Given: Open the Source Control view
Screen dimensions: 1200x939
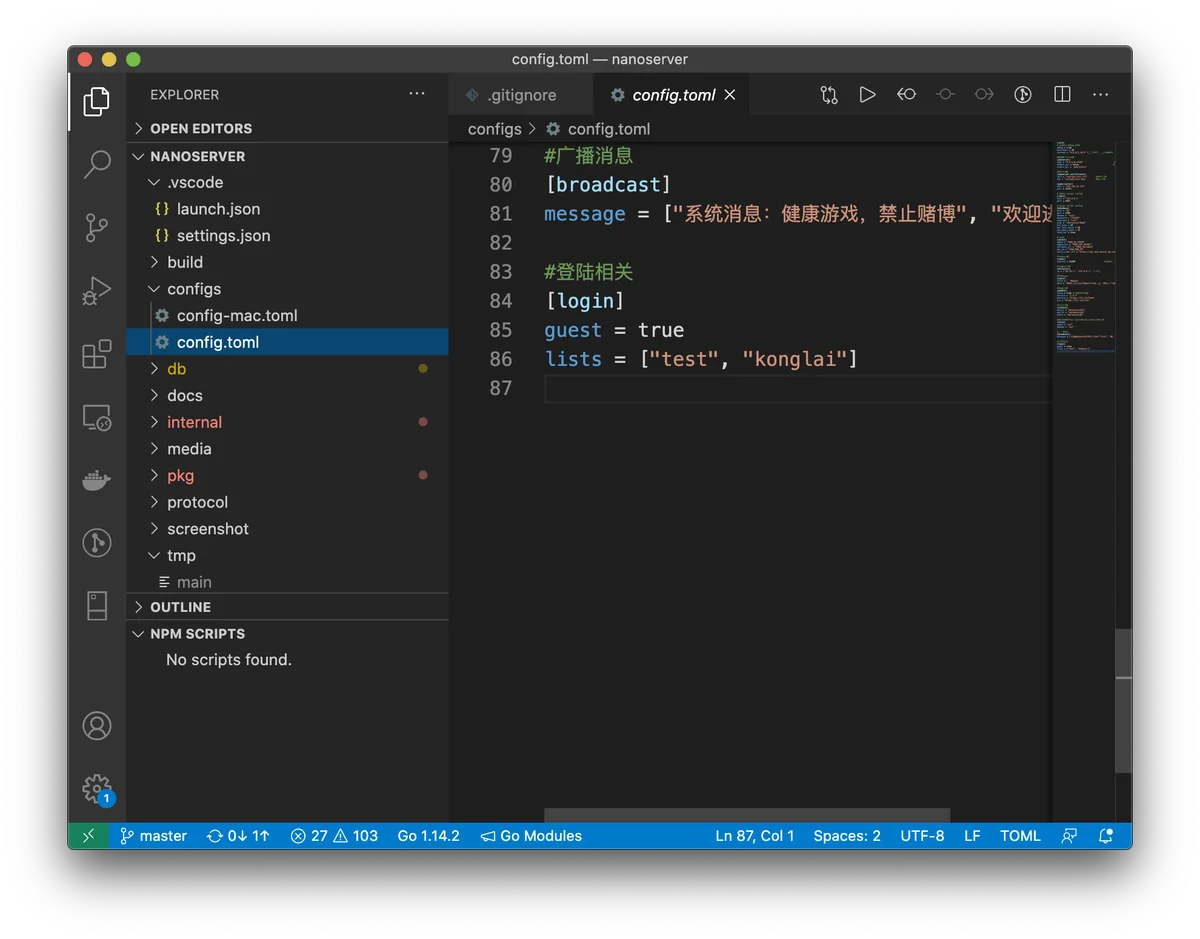Looking at the screenshot, I should (97, 227).
